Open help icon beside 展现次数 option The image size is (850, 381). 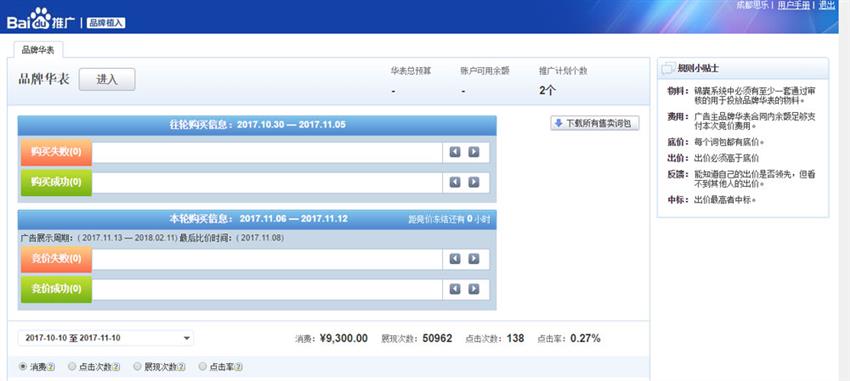tap(181, 367)
